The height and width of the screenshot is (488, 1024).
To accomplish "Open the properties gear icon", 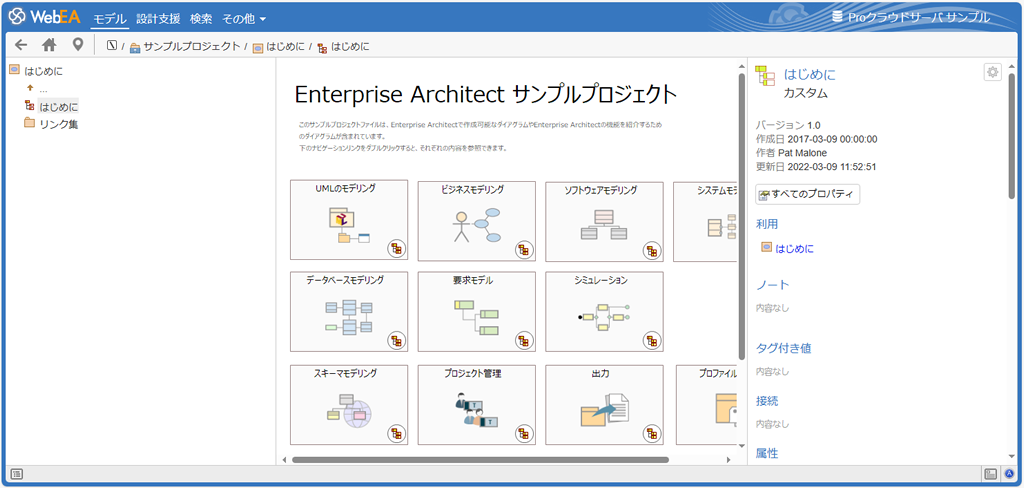I will pos(993,73).
